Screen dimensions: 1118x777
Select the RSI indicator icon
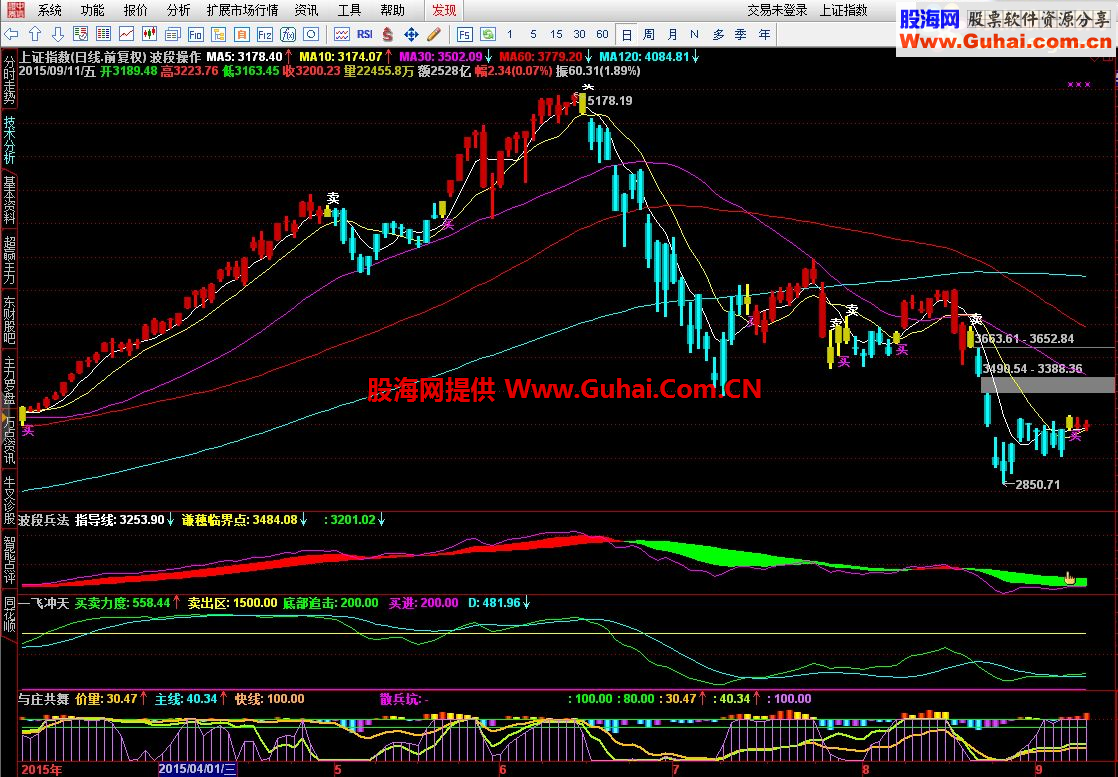point(365,34)
